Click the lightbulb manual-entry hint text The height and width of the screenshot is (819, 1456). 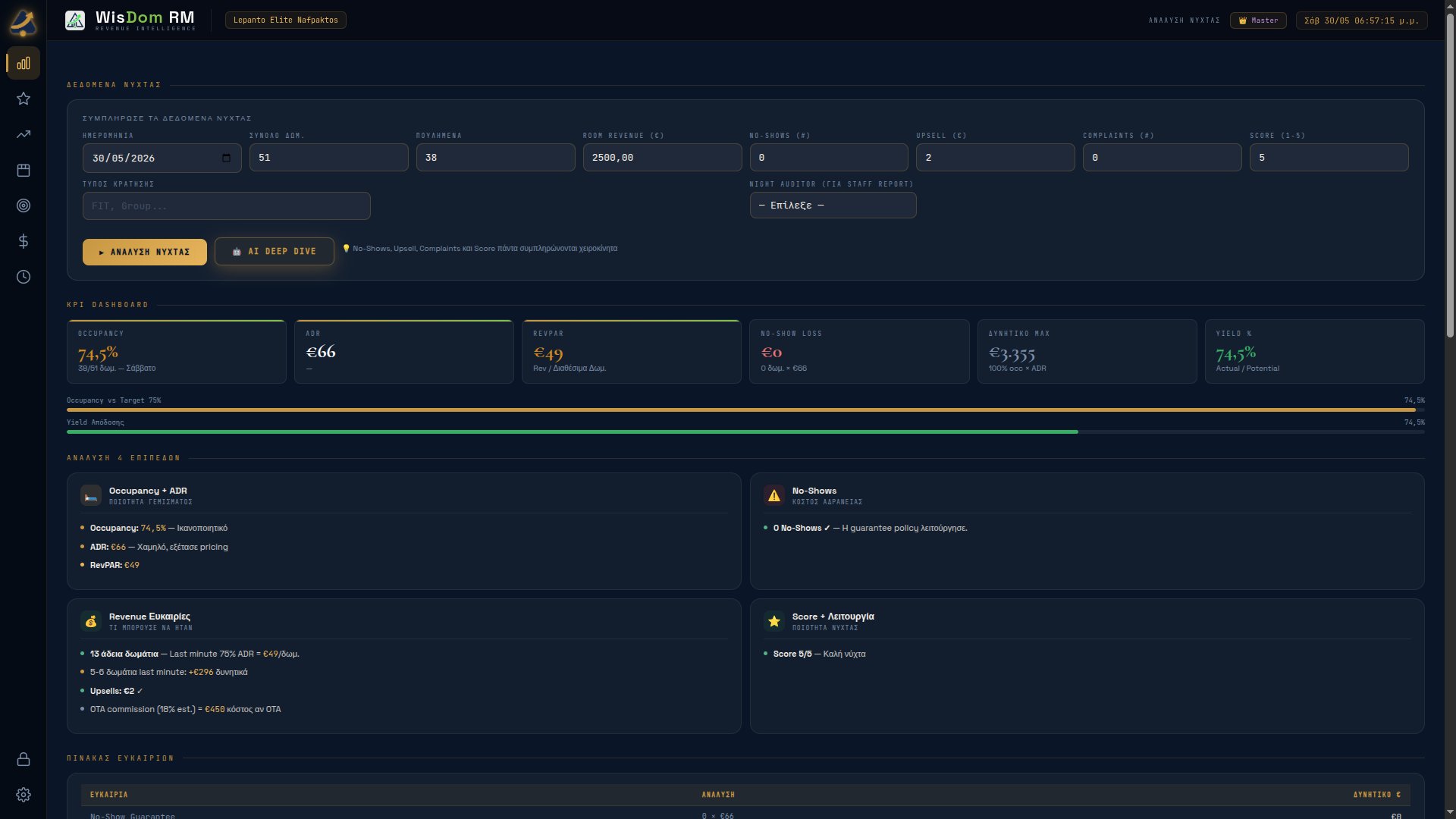pyautogui.click(x=480, y=249)
